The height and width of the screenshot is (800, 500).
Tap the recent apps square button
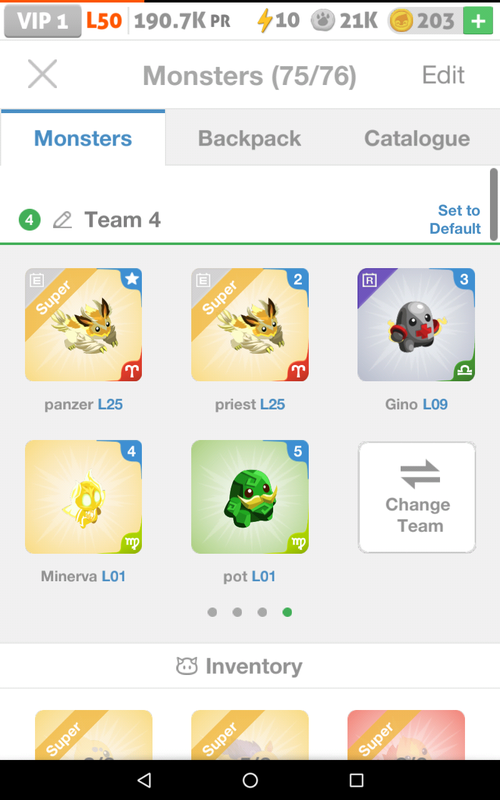[356, 780]
